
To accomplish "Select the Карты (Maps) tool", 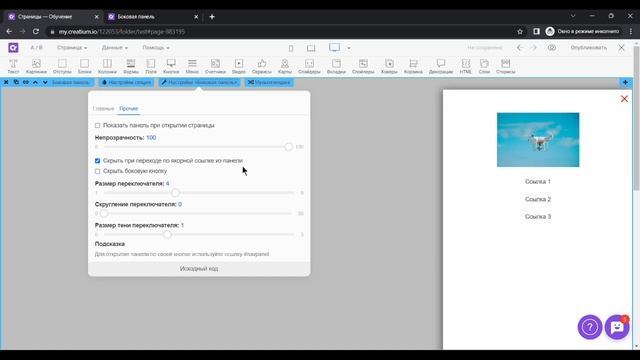I will [x=285, y=66].
